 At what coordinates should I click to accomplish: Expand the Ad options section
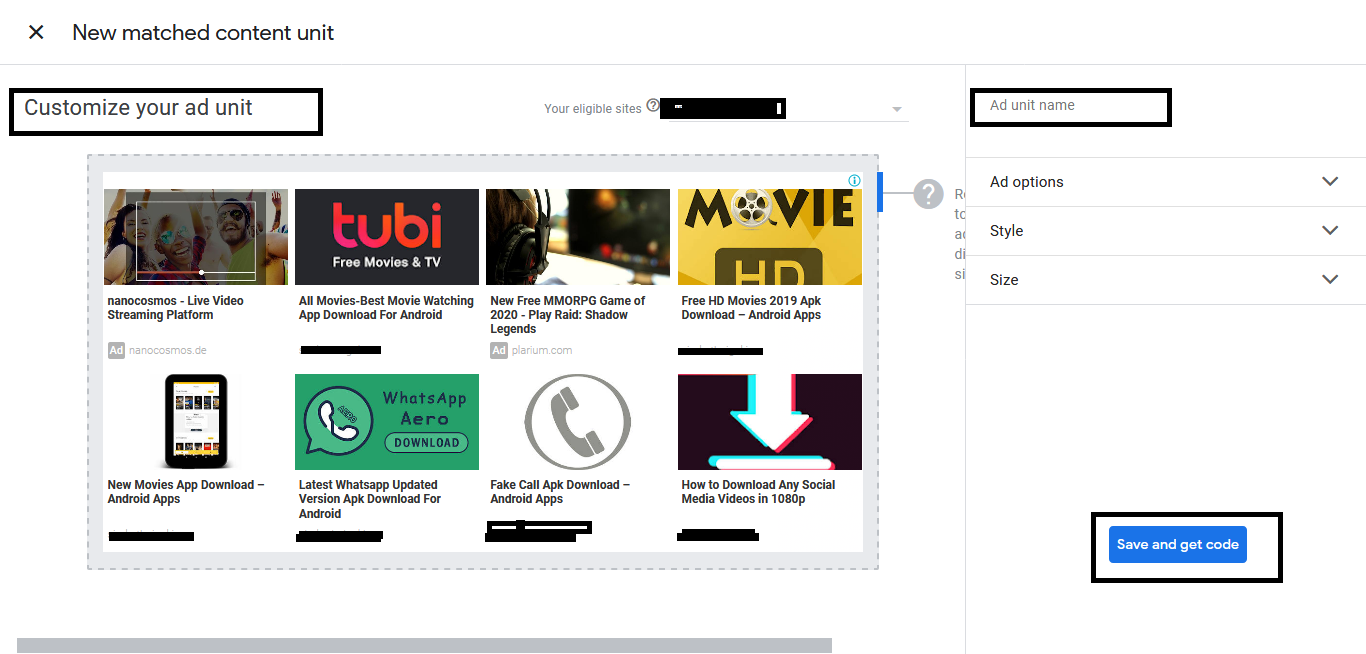[x=1329, y=182]
